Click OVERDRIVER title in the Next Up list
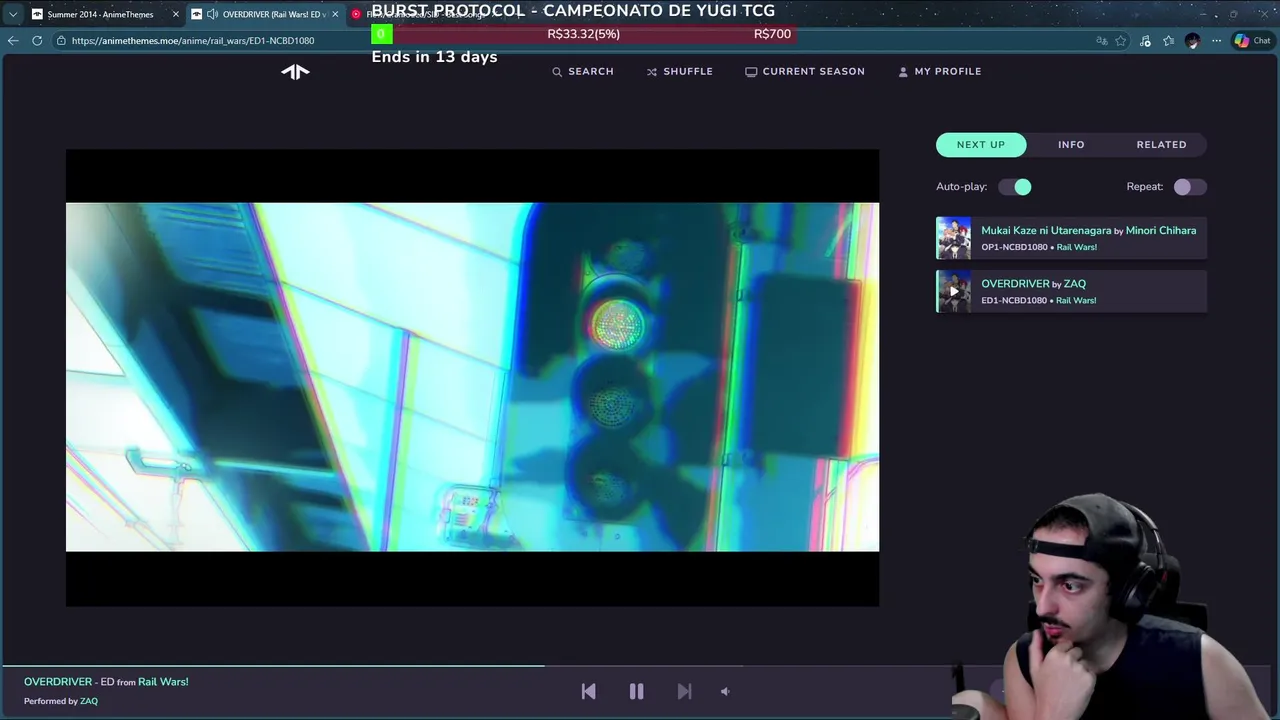Viewport: 1280px width, 720px height. [x=1015, y=284]
